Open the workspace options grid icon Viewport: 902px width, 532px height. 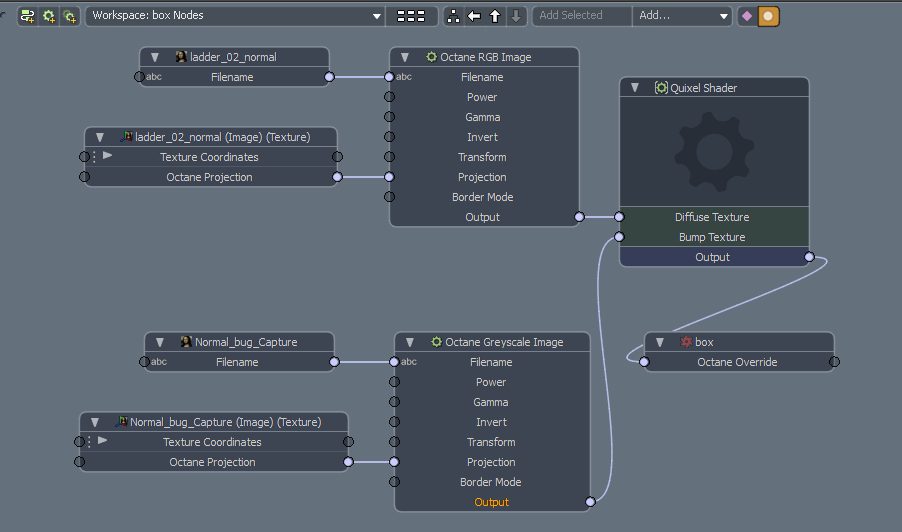[411, 16]
